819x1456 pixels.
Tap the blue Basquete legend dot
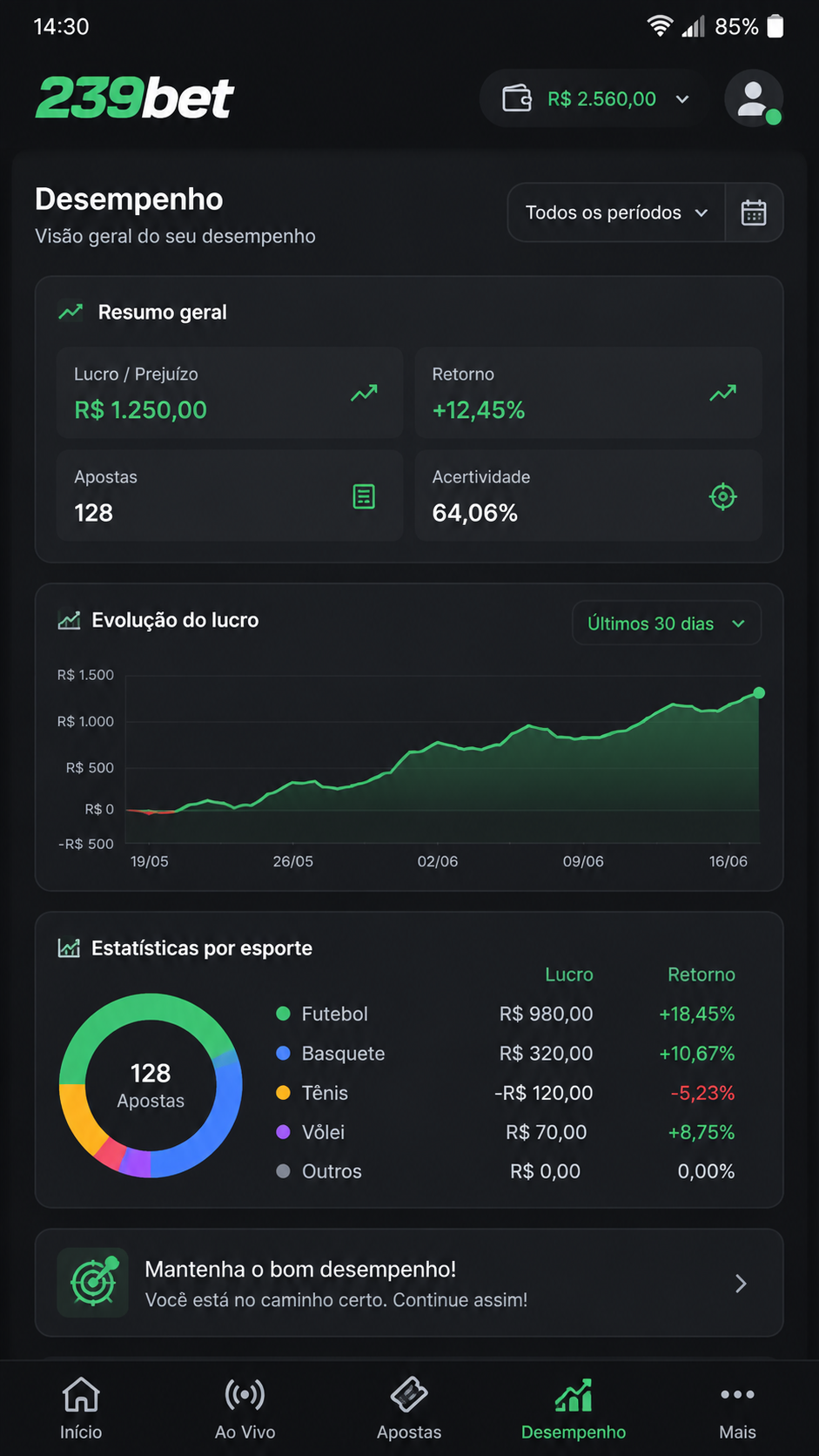pos(283,1053)
